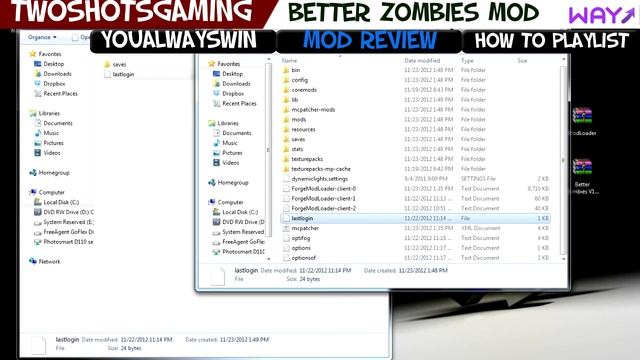Image resolution: width=640 pixels, height=360 pixels.
Task: Open Recent Places in front window sidebar
Action: (x=239, y=104)
